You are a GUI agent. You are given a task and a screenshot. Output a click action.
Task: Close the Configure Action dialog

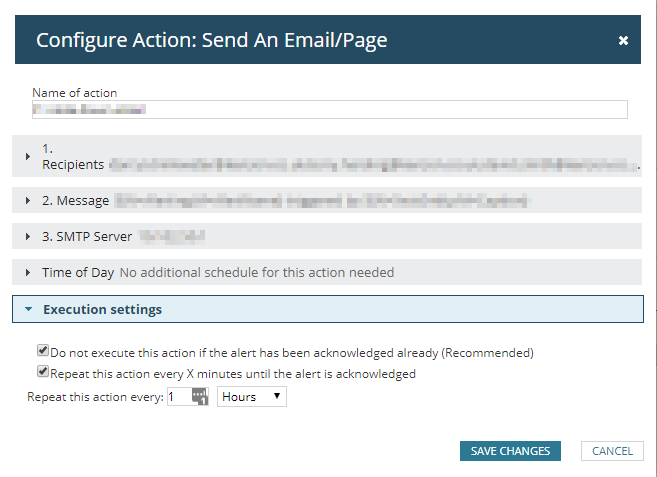623,41
